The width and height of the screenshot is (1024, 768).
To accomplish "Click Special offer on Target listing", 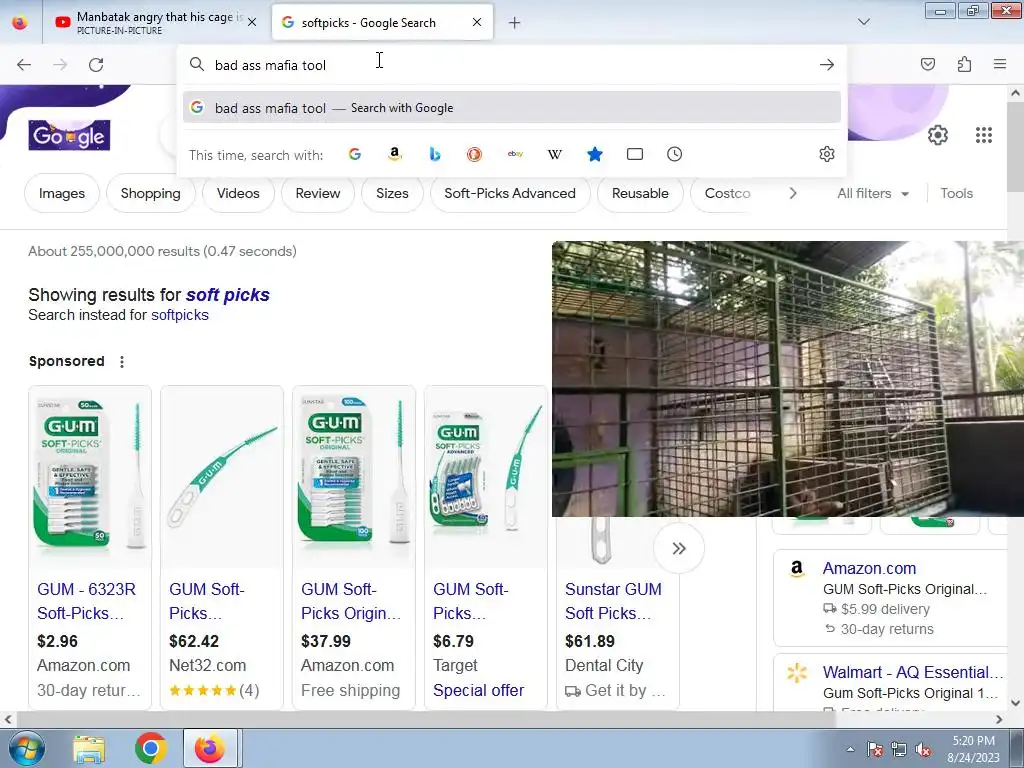I will [x=479, y=690].
